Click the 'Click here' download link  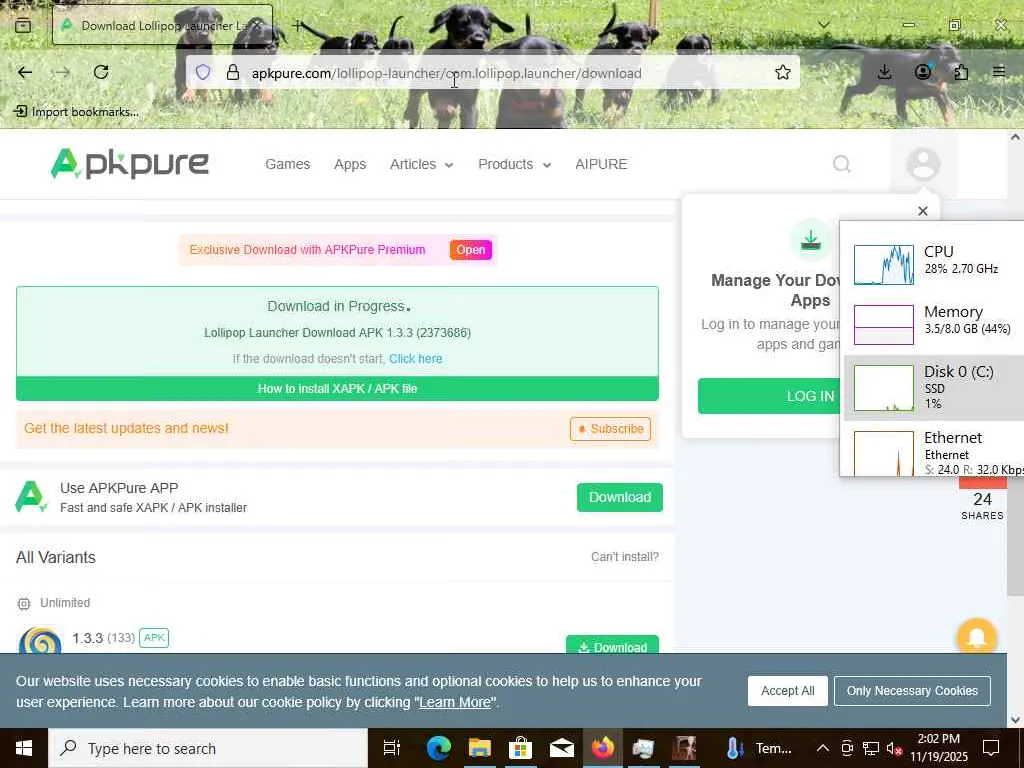[415, 359]
